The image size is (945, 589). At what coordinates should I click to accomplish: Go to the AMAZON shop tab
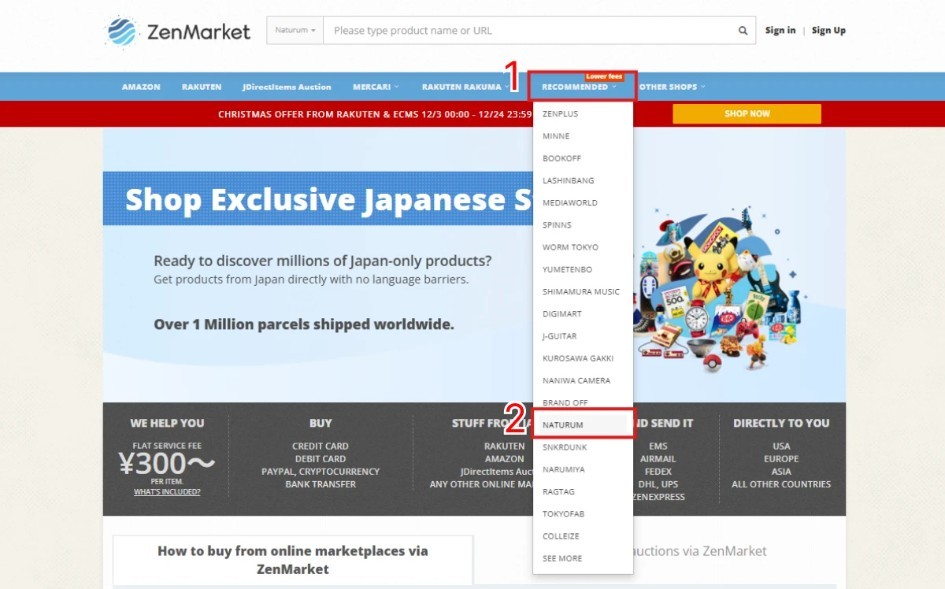coord(141,87)
